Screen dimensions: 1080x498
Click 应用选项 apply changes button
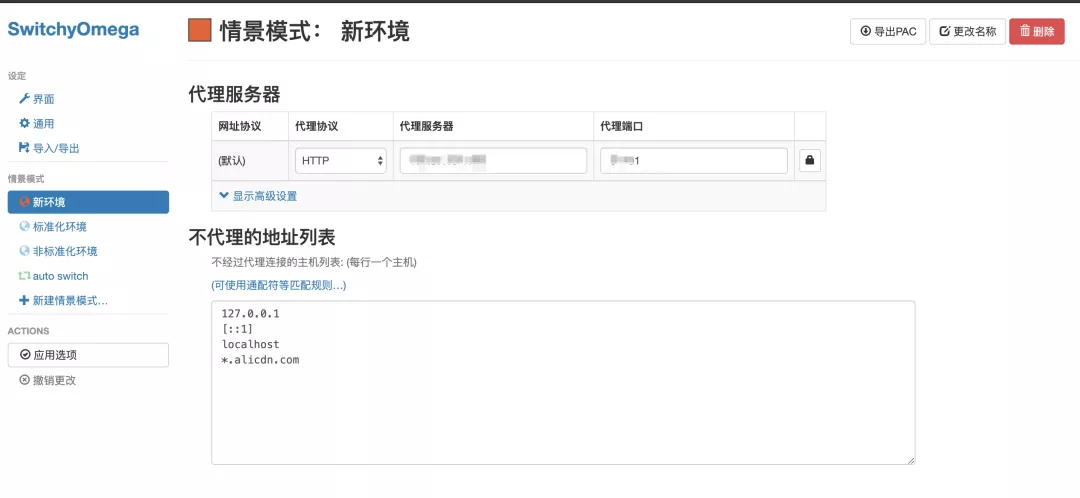[x=88, y=355]
